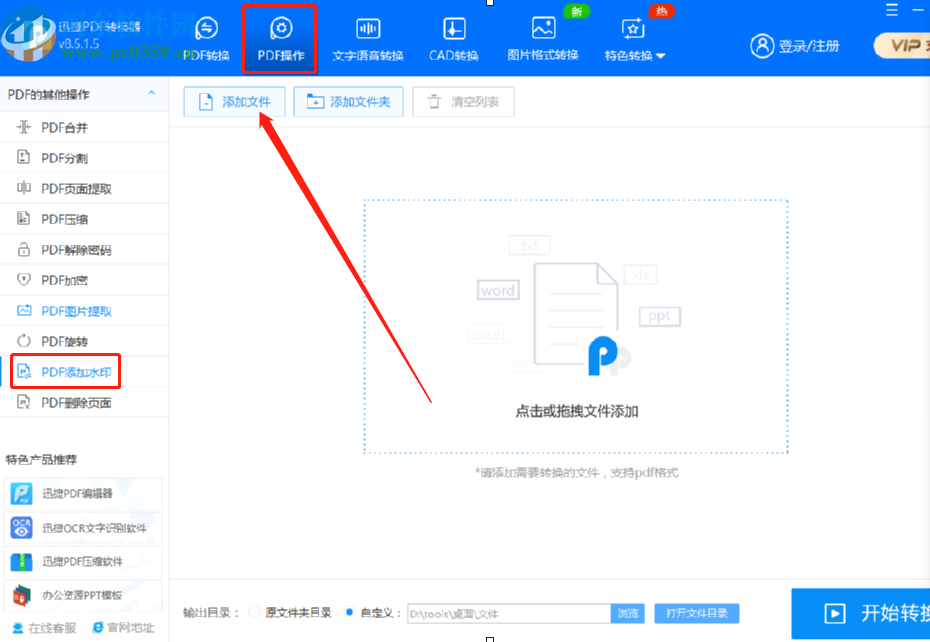
Task: Open the 文字语音转换 tab
Action: click(368, 39)
